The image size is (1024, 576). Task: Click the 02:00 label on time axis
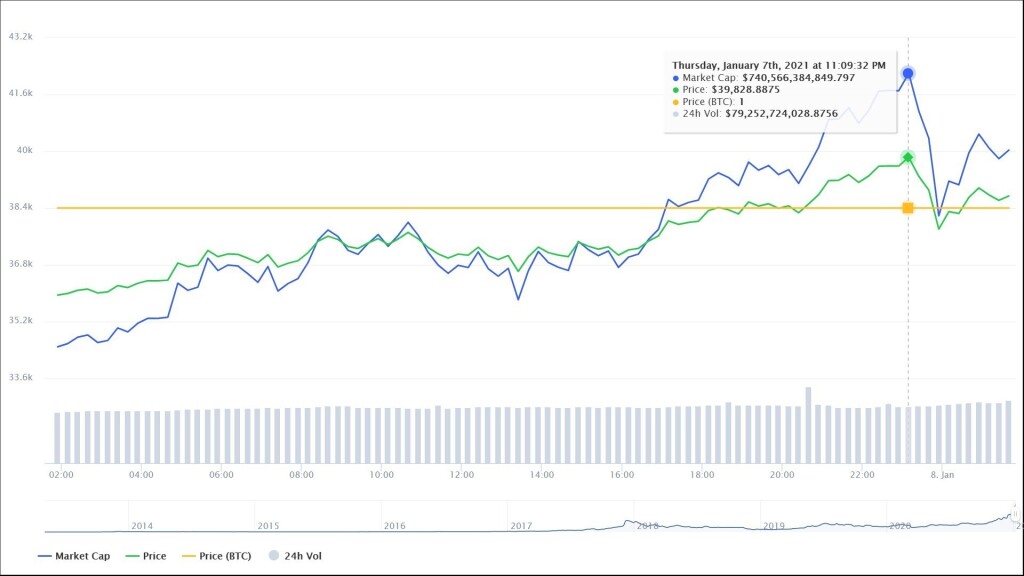(61, 475)
